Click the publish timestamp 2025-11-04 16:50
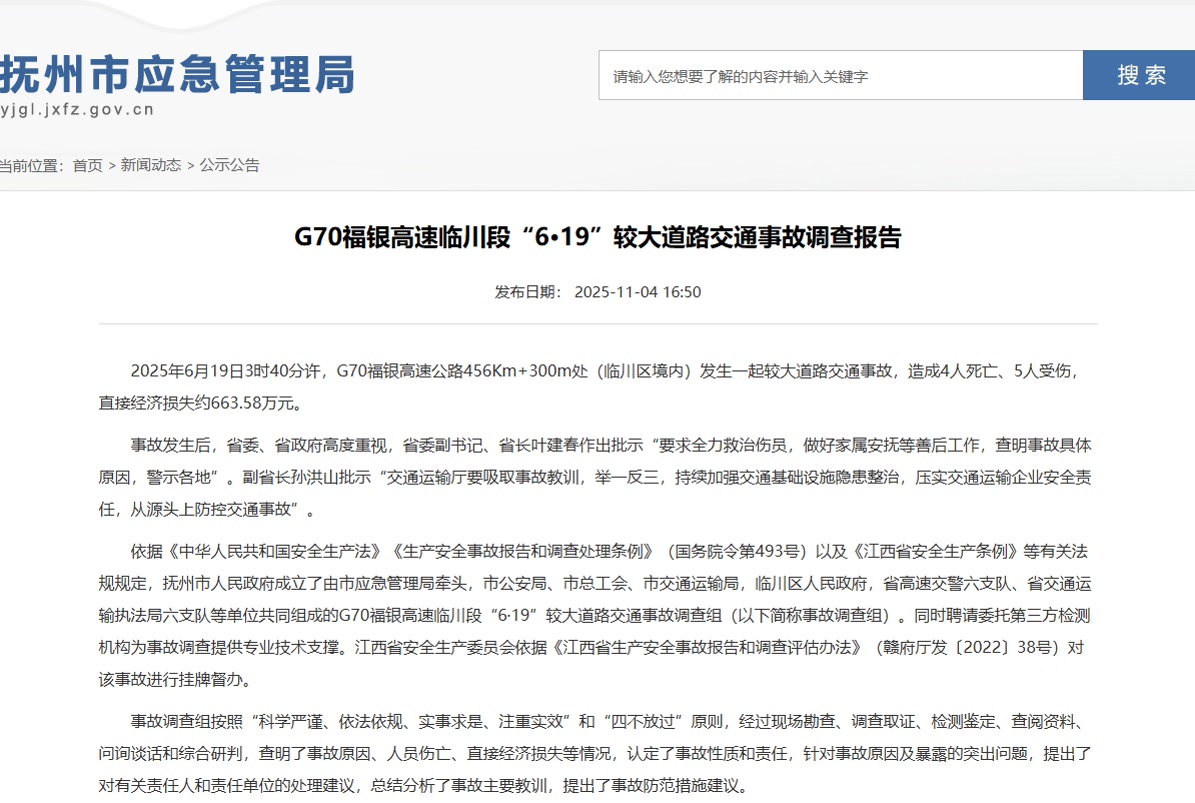Image resolution: width=1195 pixels, height=803 pixels. (637, 292)
